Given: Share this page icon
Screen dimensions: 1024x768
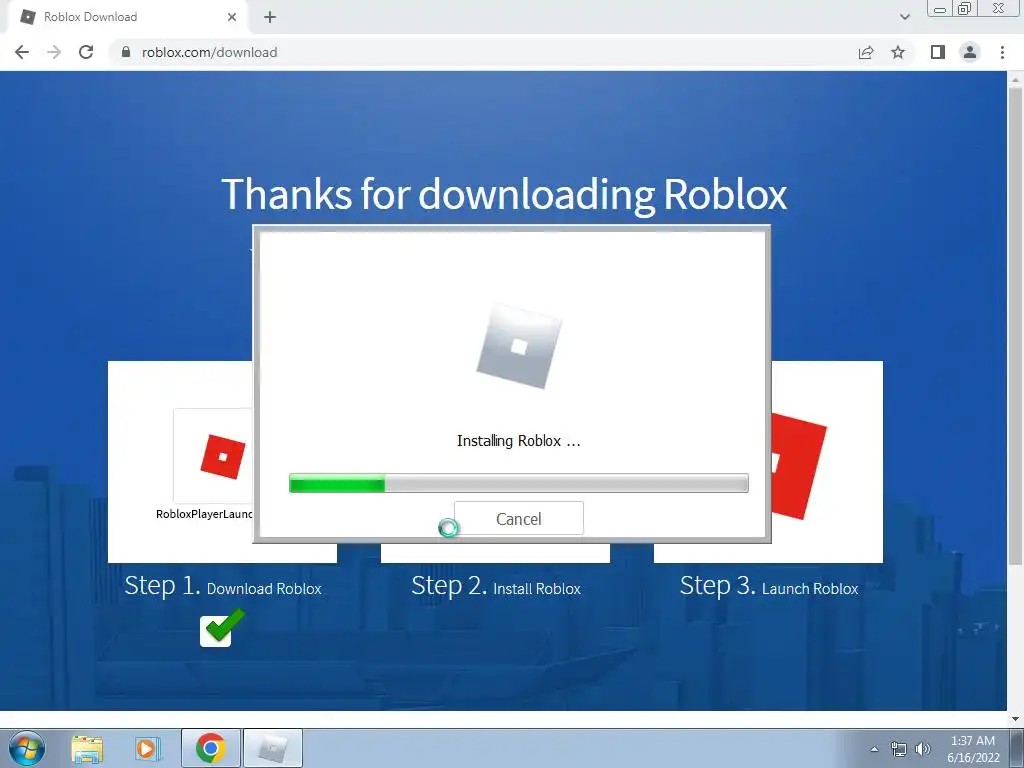Looking at the screenshot, I should pyautogui.click(x=866, y=52).
